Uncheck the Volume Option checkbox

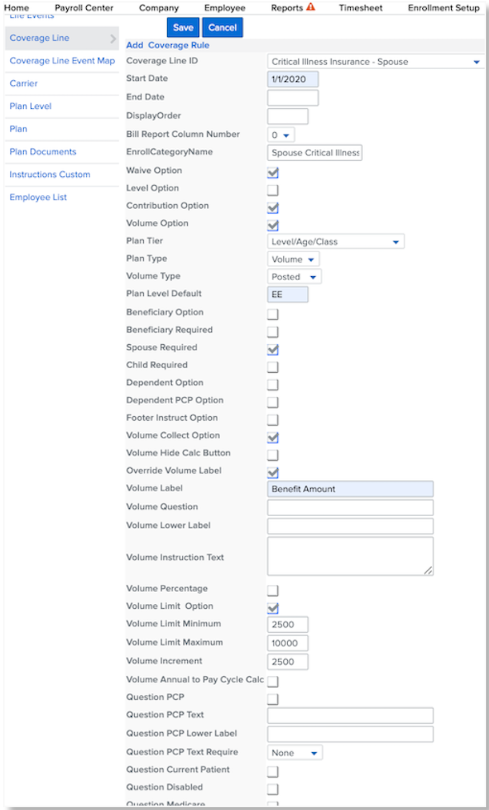coord(273,225)
